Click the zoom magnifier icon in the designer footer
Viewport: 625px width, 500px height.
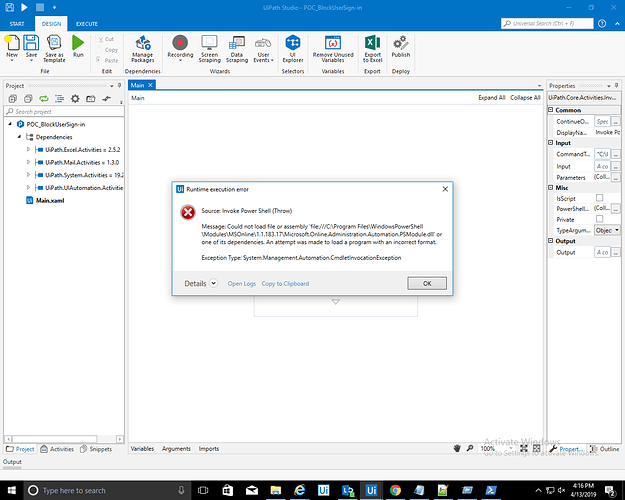pos(470,448)
